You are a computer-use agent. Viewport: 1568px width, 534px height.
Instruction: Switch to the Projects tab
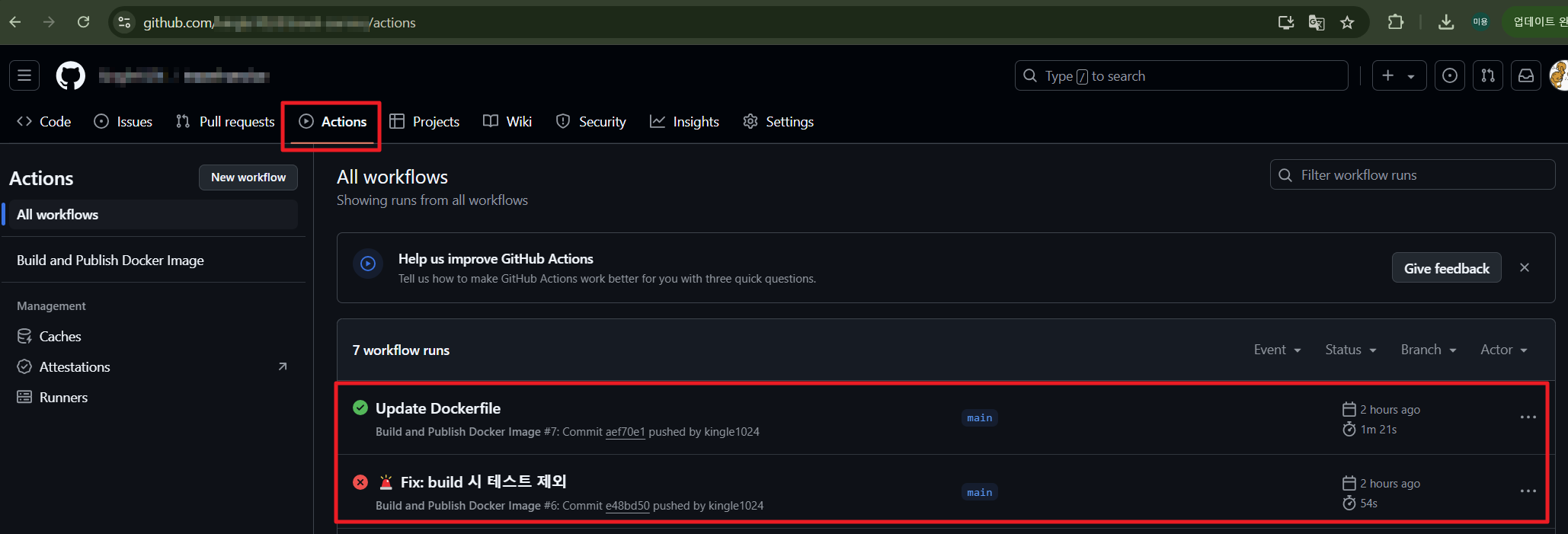[x=424, y=121]
